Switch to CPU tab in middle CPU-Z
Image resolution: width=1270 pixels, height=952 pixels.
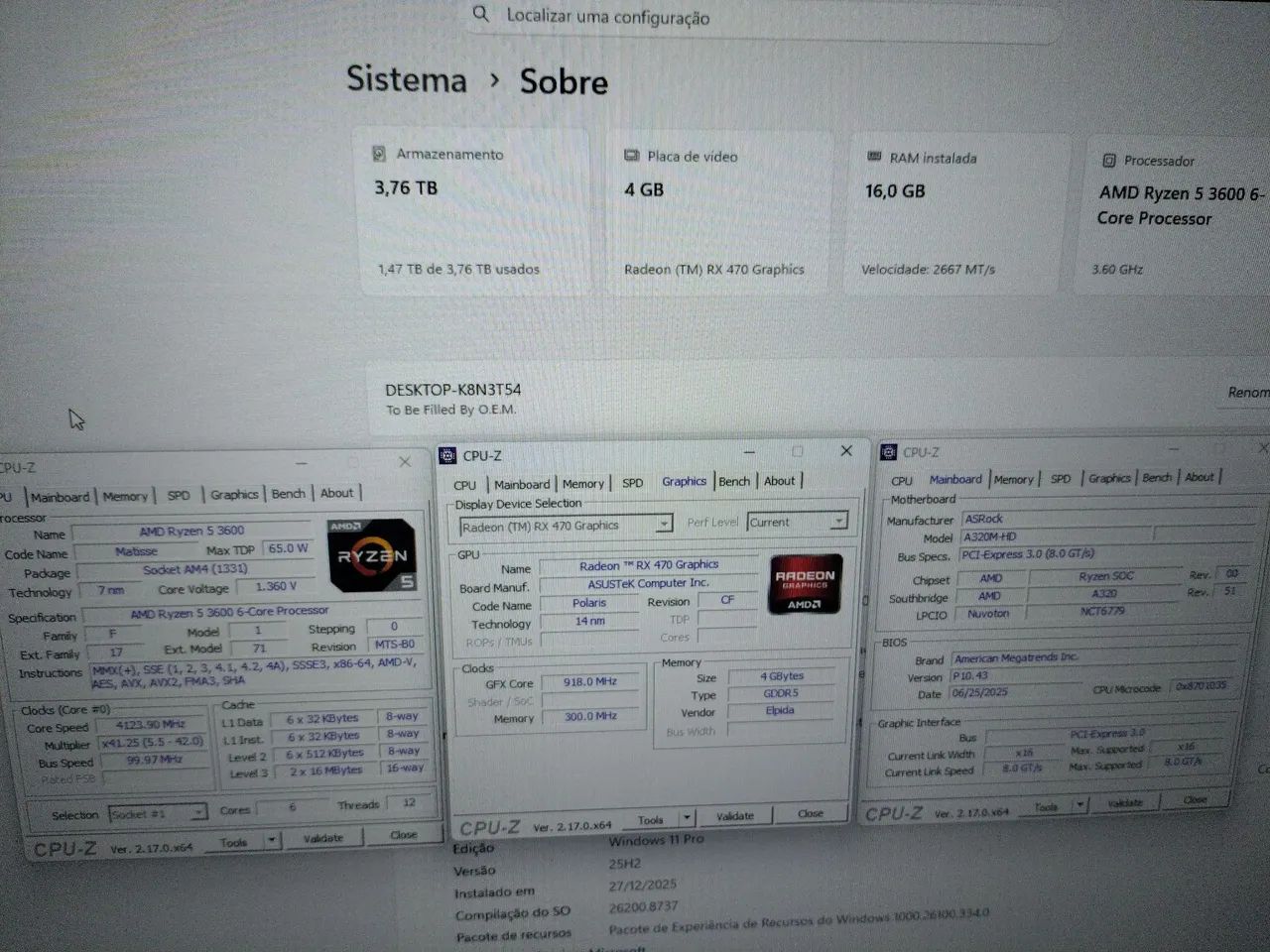(x=465, y=485)
